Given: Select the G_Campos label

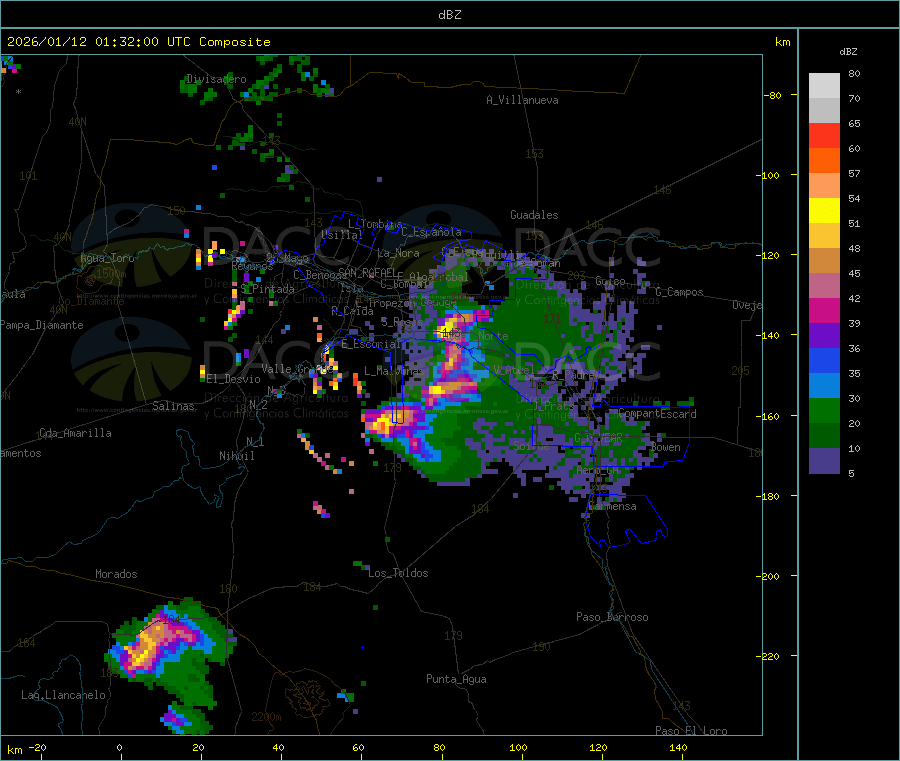Looking at the screenshot, I should (x=679, y=292).
